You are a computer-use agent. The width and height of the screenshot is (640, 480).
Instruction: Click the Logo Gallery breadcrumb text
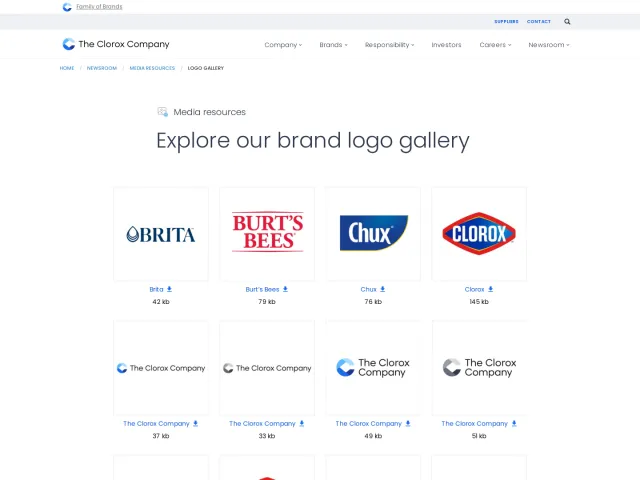coord(206,68)
